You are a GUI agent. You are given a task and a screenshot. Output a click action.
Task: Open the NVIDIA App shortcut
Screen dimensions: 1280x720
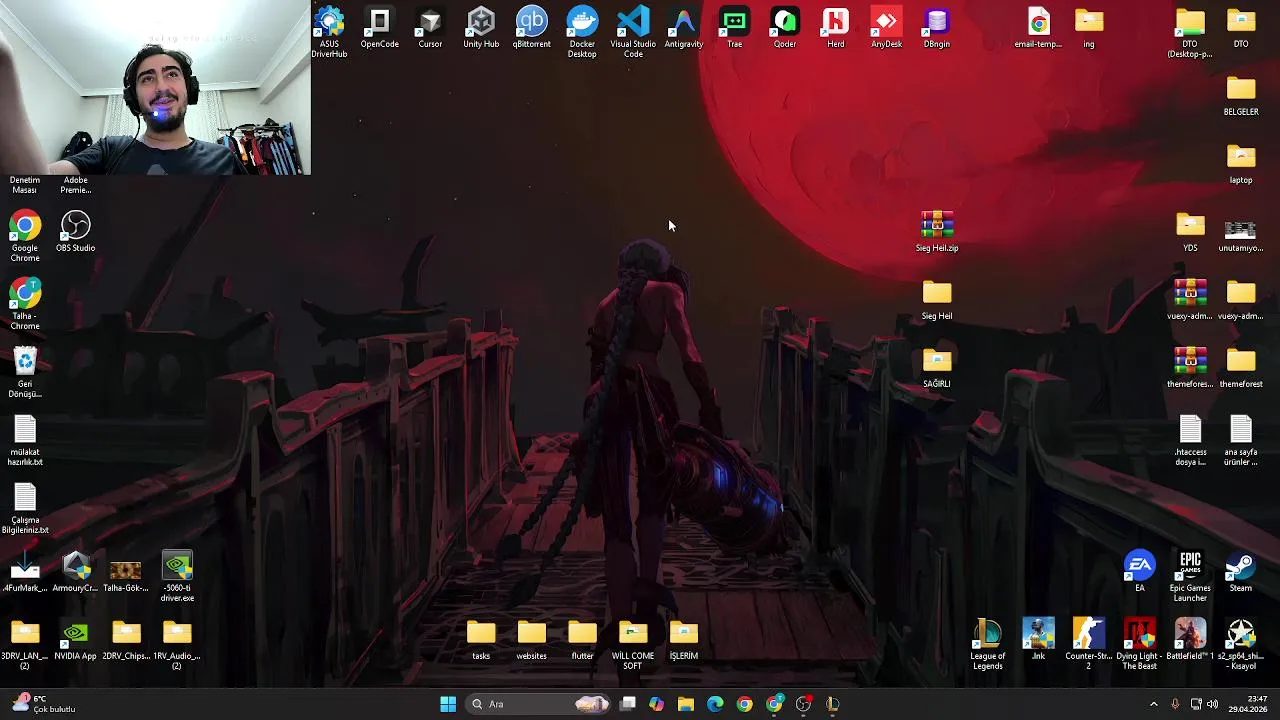pos(76,640)
